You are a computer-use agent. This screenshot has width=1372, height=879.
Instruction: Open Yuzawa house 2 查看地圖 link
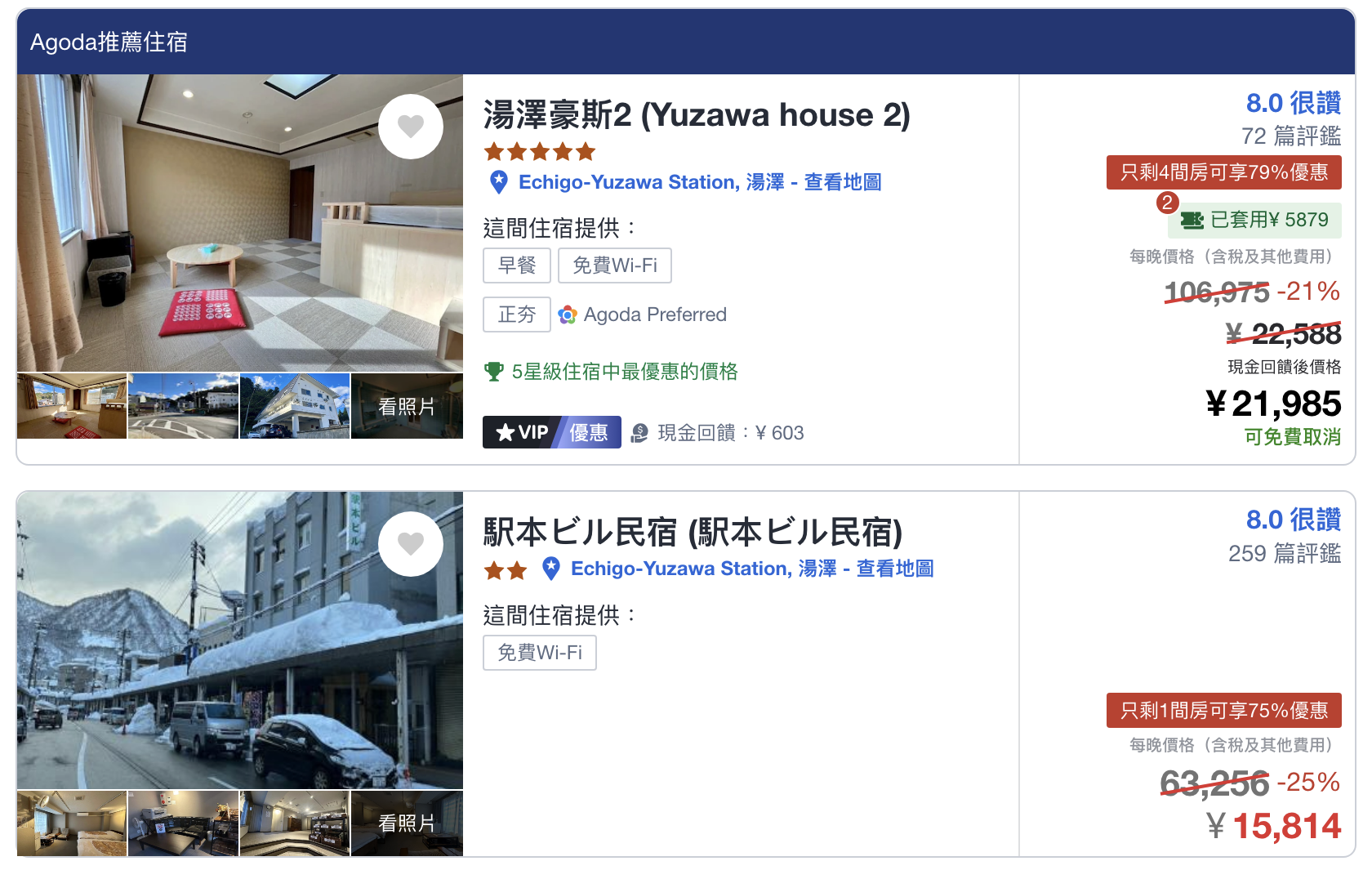click(x=843, y=182)
